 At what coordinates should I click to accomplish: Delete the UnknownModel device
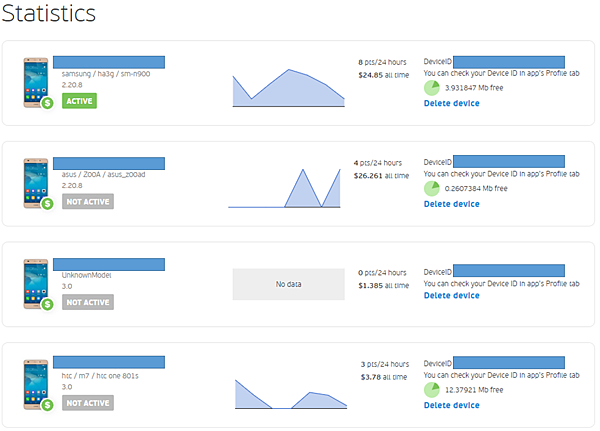pos(452,295)
